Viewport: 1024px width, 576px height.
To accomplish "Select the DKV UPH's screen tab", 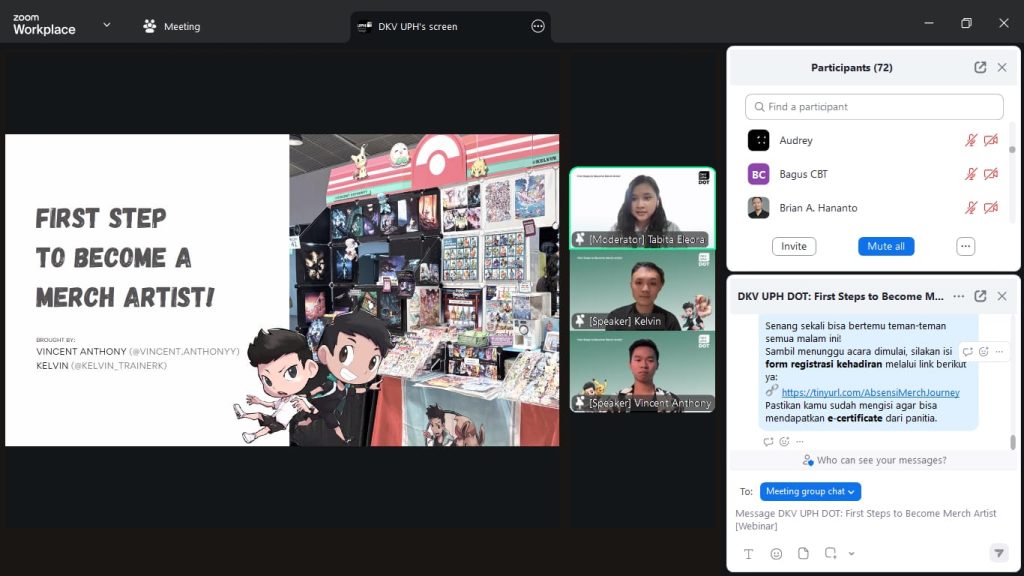I will coord(417,26).
